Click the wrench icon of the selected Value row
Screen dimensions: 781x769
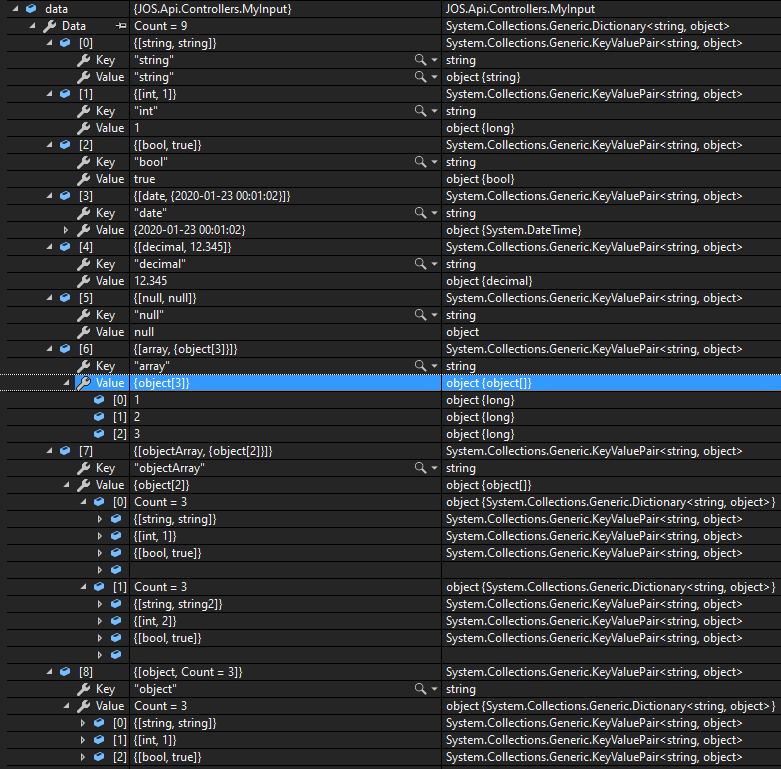coord(84,383)
